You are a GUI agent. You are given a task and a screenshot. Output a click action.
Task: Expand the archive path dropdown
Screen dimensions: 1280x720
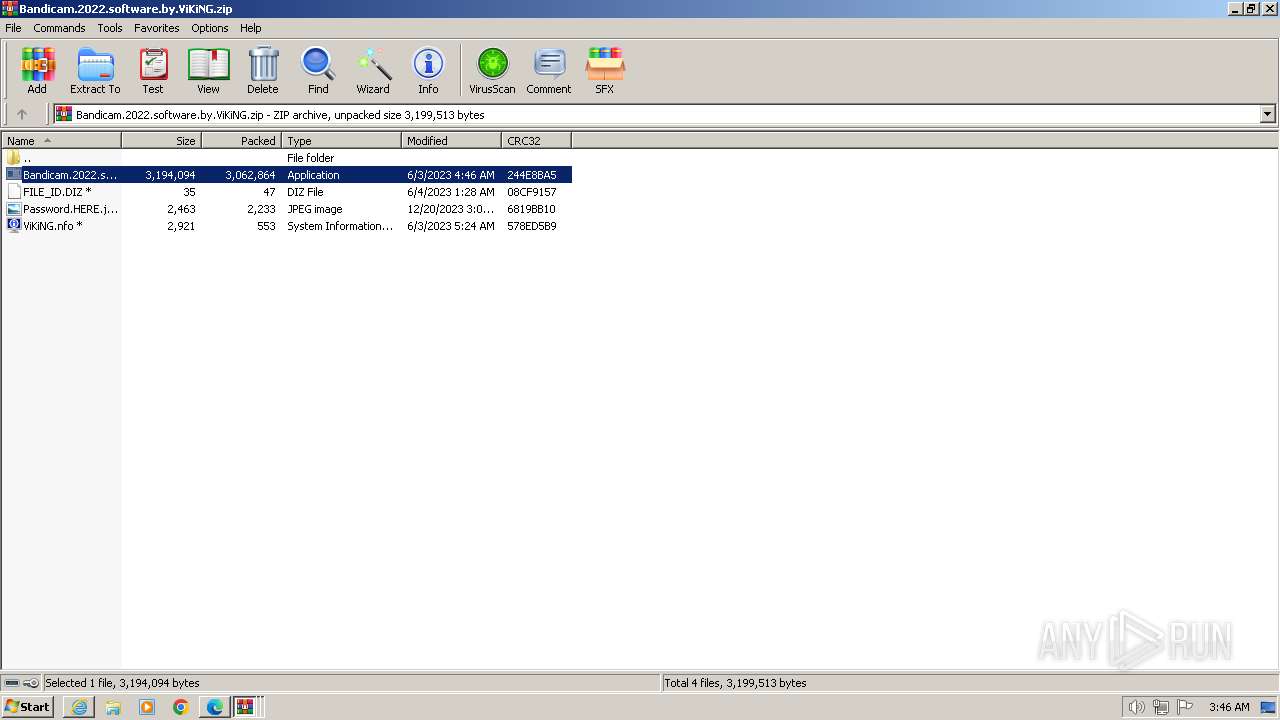pos(1267,114)
